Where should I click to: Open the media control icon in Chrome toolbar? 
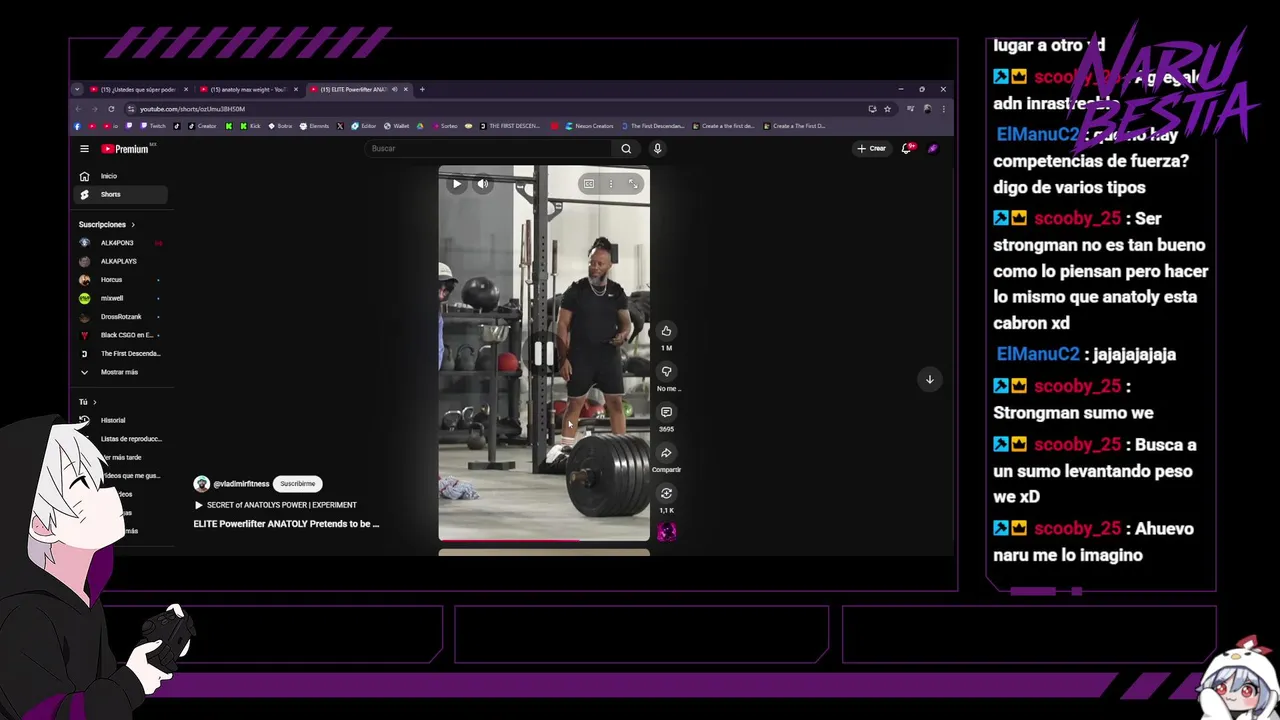(x=910, y=109)
